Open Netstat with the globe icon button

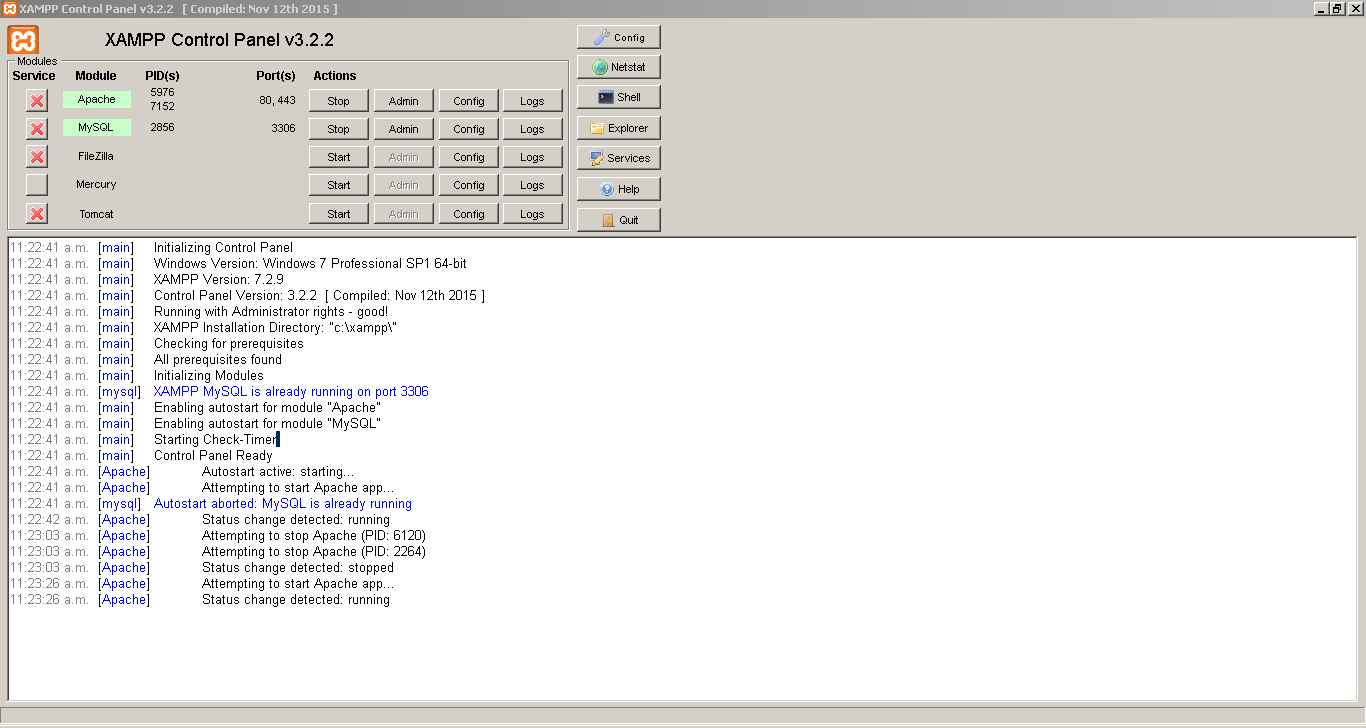click(x=619, y=67)
